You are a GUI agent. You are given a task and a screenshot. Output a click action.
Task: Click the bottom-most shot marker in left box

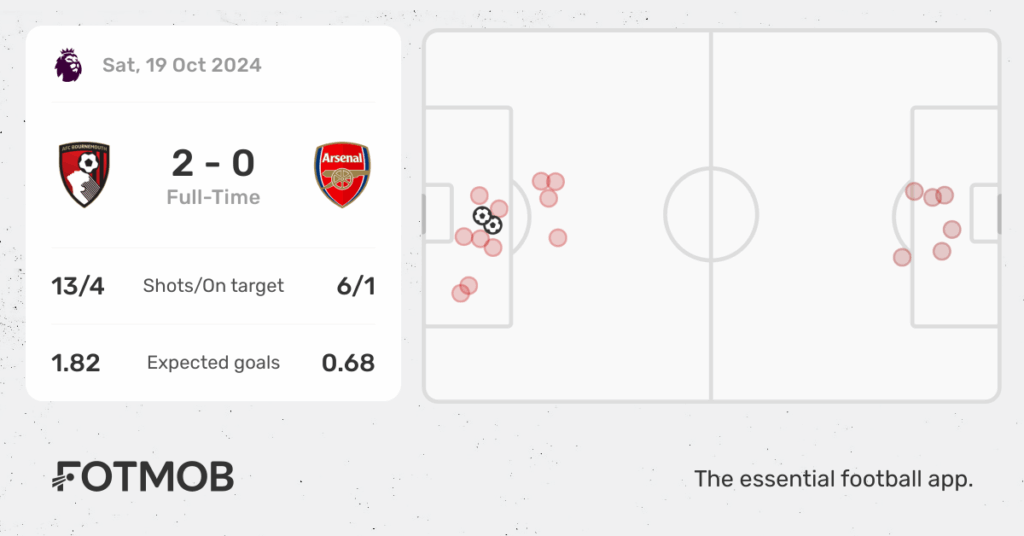pyautogui.click(x=460, y=293)
